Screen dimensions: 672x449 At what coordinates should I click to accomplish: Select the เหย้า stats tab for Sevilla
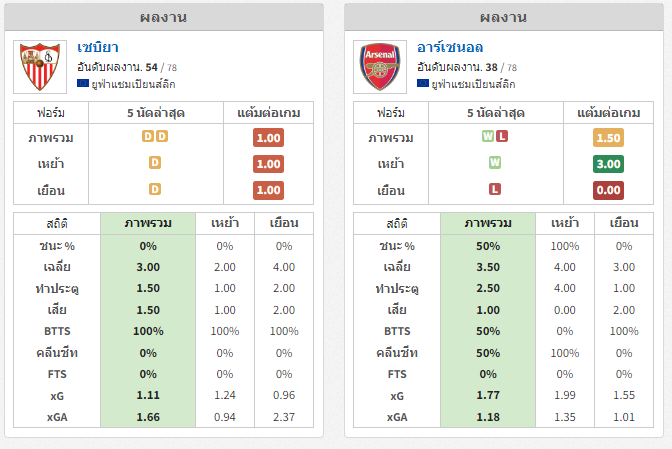[x=225, y=223]
